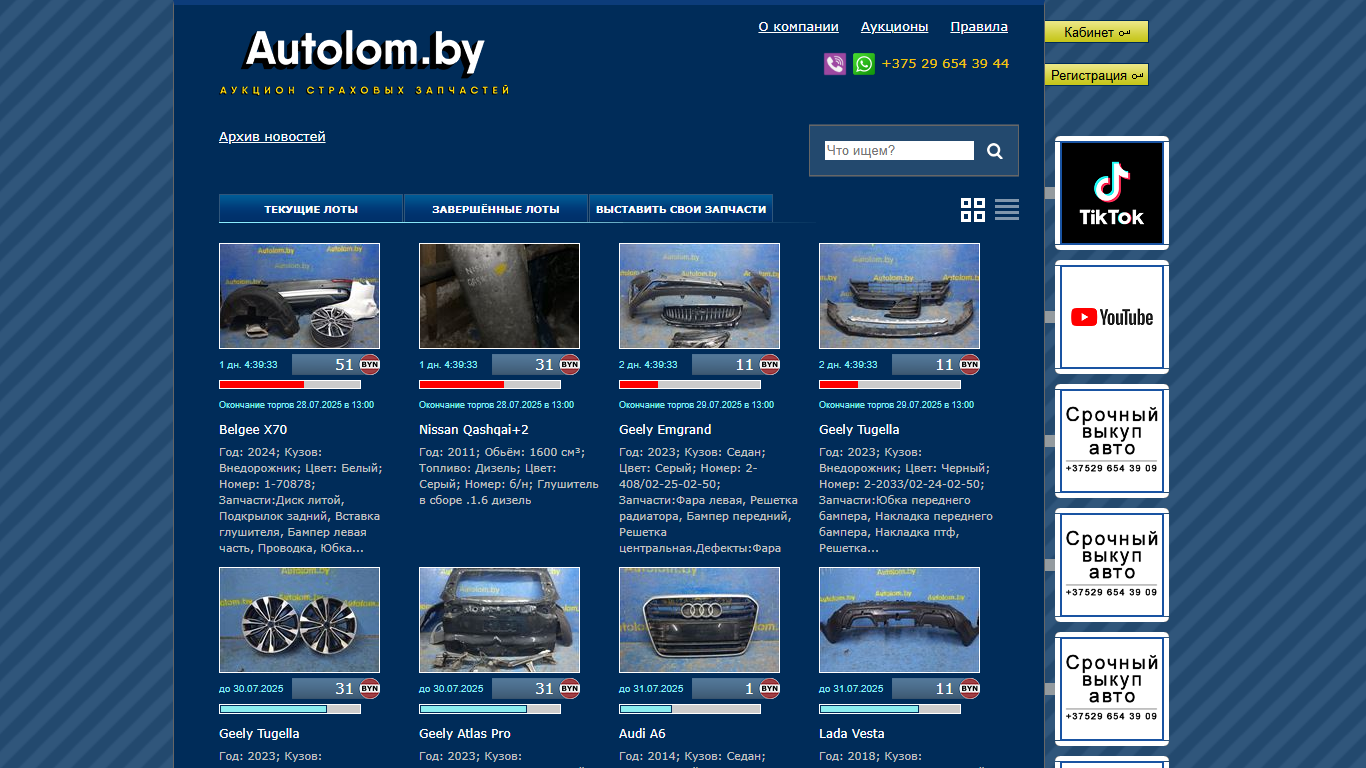Open the Текущие лоты tab
The image size is (1366, 768).
click(311, 209)
